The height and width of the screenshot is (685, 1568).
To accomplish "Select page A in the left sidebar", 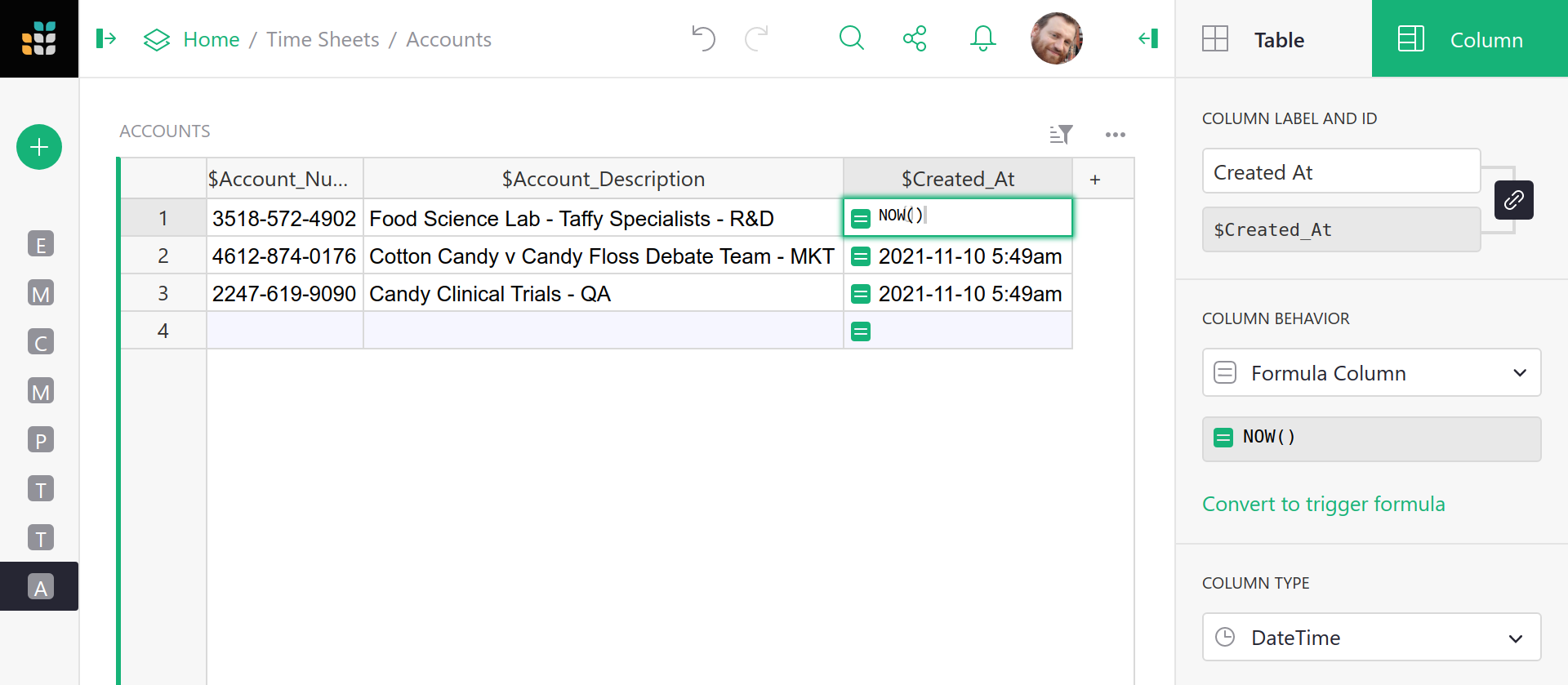I will 40,586.
